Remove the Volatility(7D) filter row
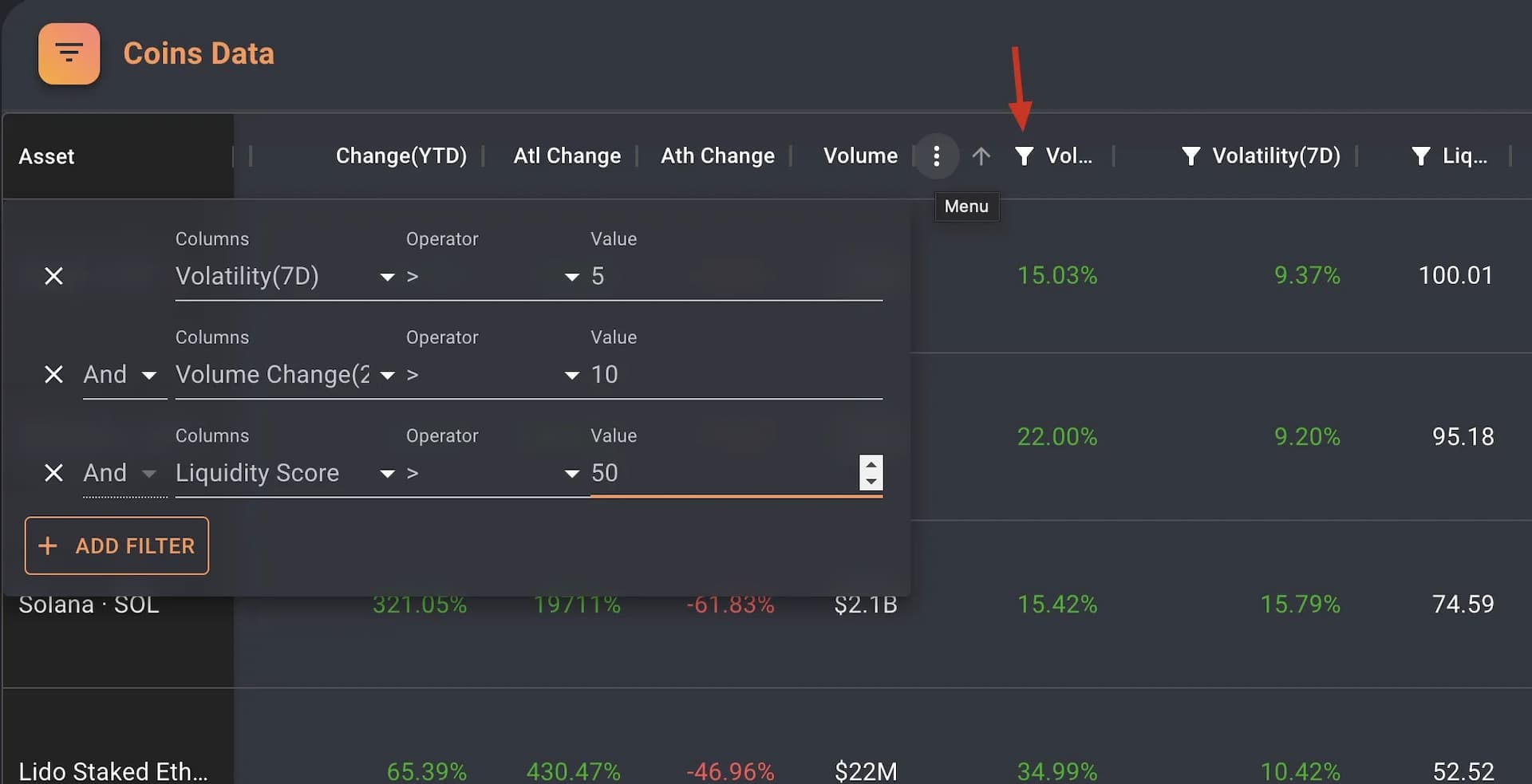 tap(53, 276)
